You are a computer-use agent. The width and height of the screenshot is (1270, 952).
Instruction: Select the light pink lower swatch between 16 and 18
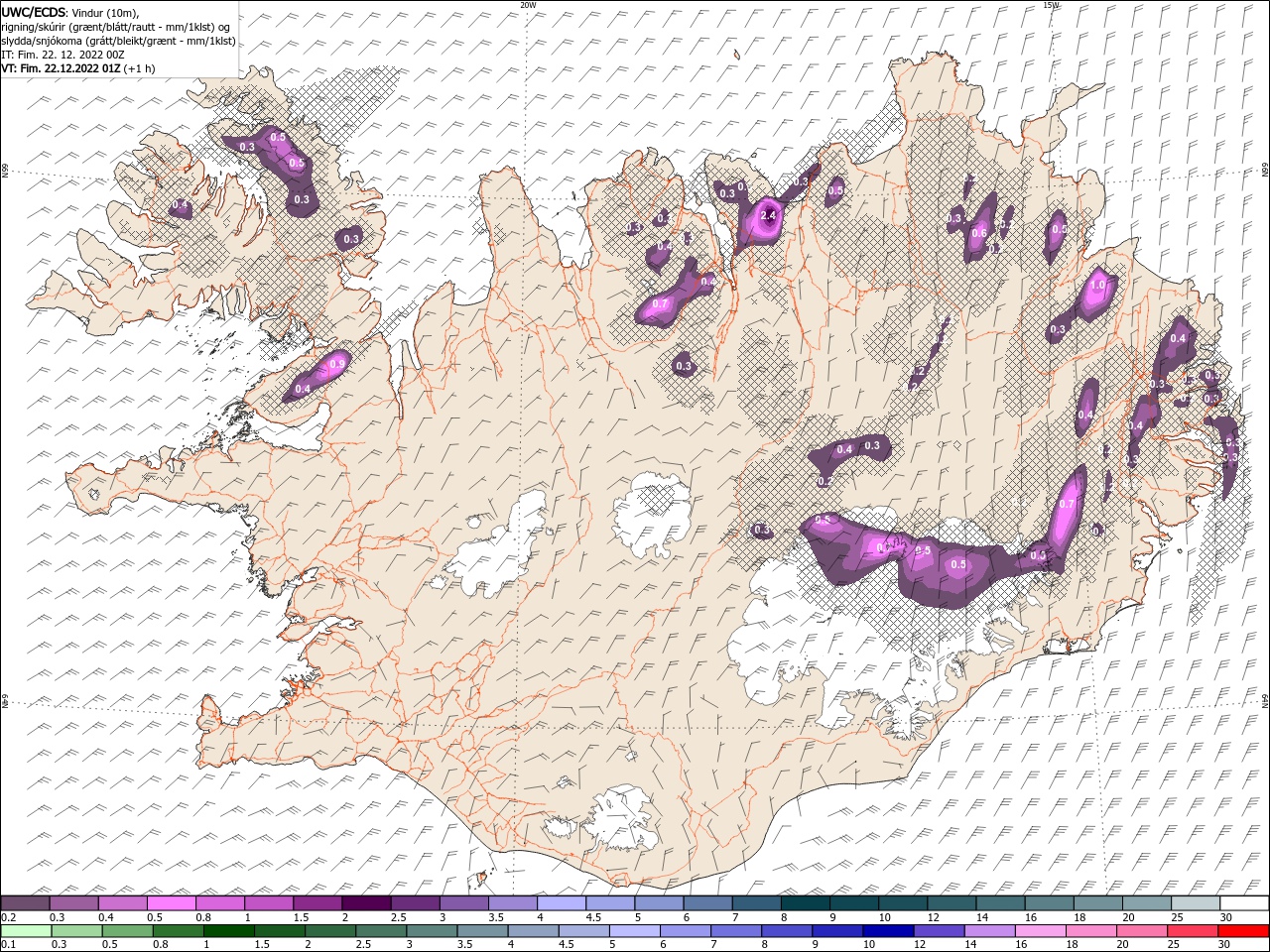coord(1041,931)
